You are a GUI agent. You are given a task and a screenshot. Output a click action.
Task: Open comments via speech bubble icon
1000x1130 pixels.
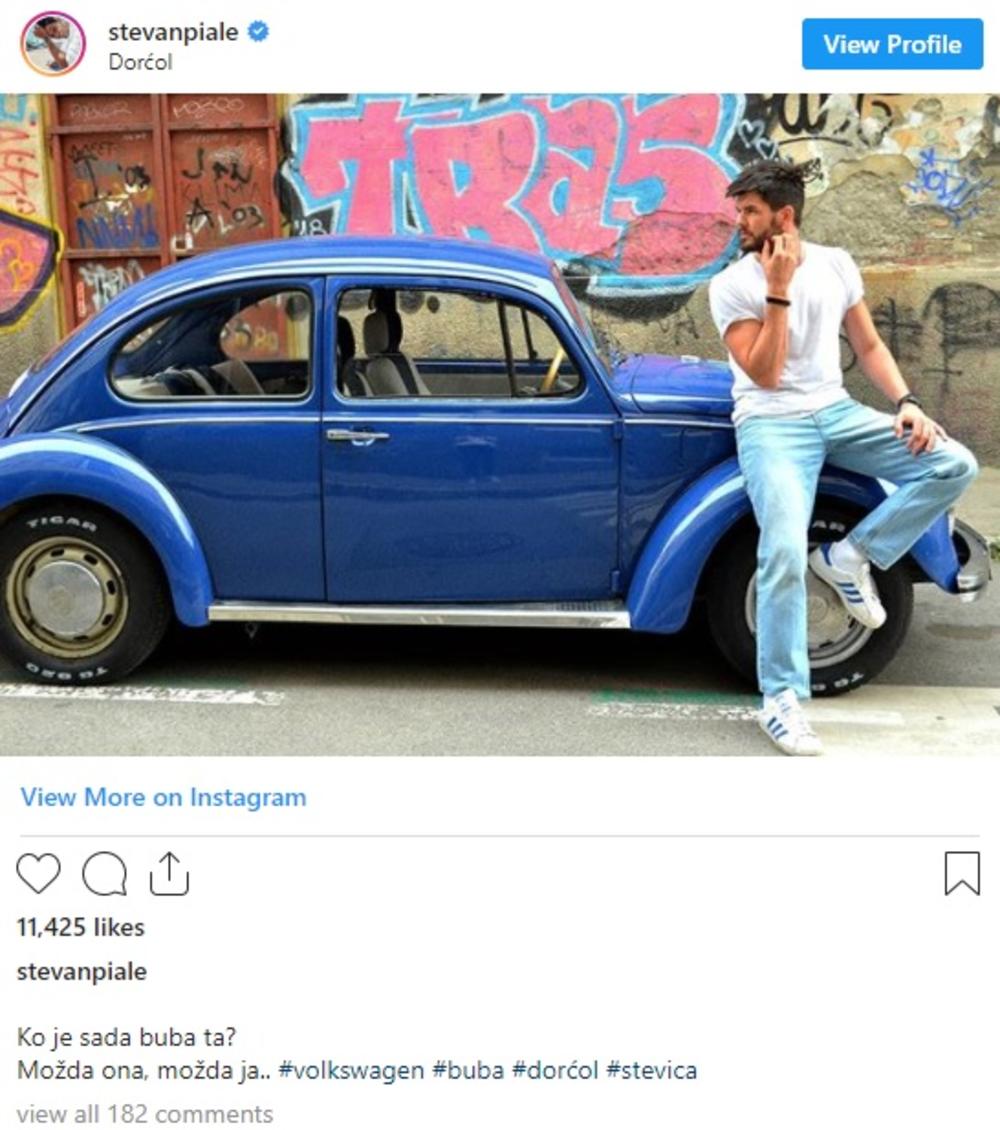coord(104,873)
